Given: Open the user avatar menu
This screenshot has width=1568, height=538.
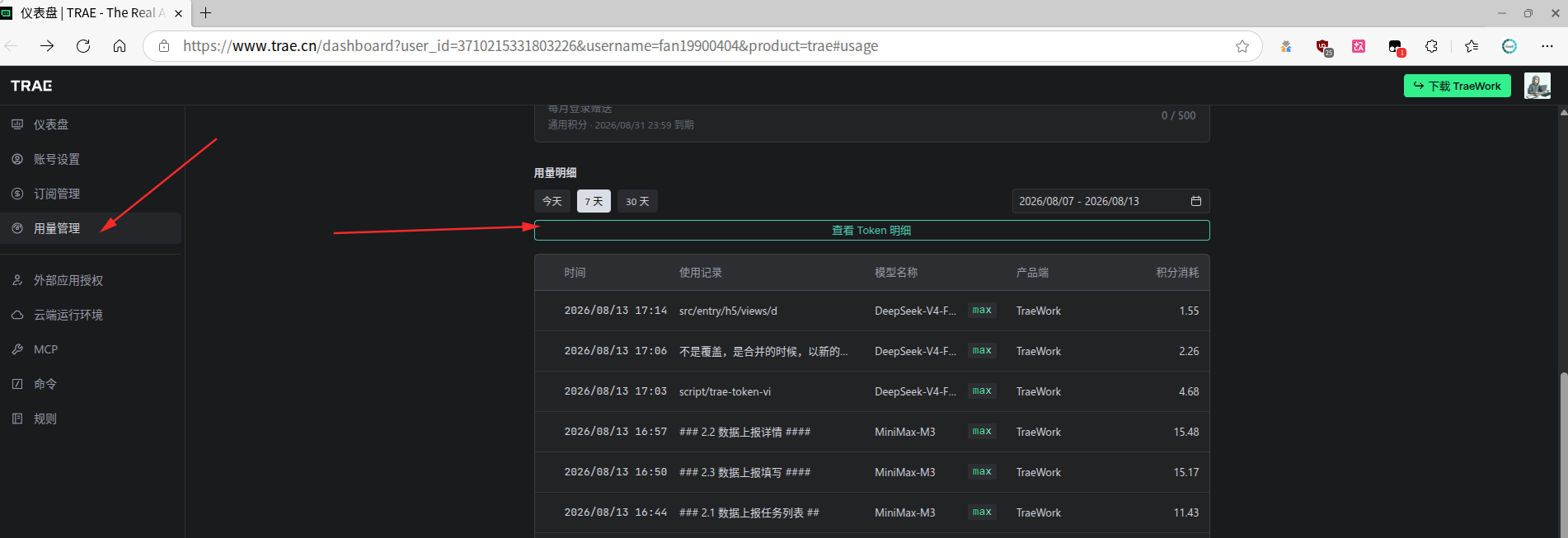Looking at the screenshot, I should tap(1537, 86).
